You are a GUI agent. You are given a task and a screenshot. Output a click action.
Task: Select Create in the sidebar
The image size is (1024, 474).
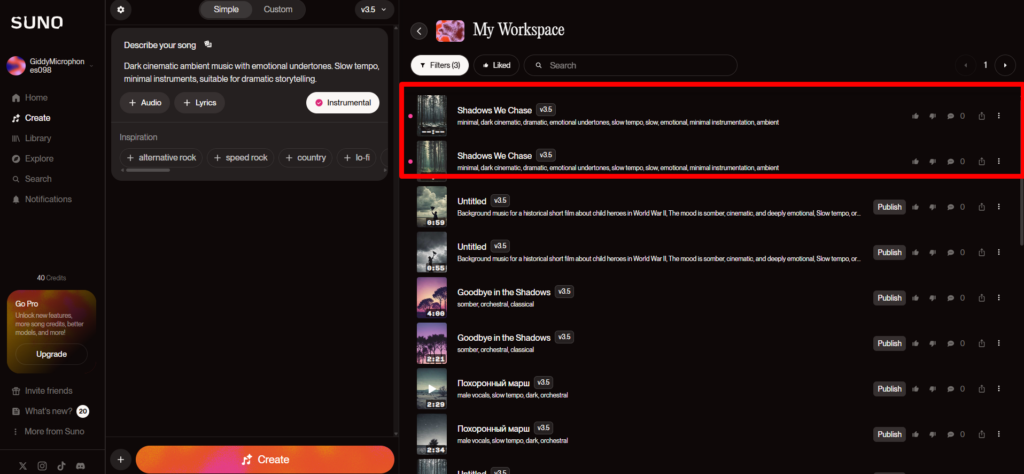pos(31,118)
